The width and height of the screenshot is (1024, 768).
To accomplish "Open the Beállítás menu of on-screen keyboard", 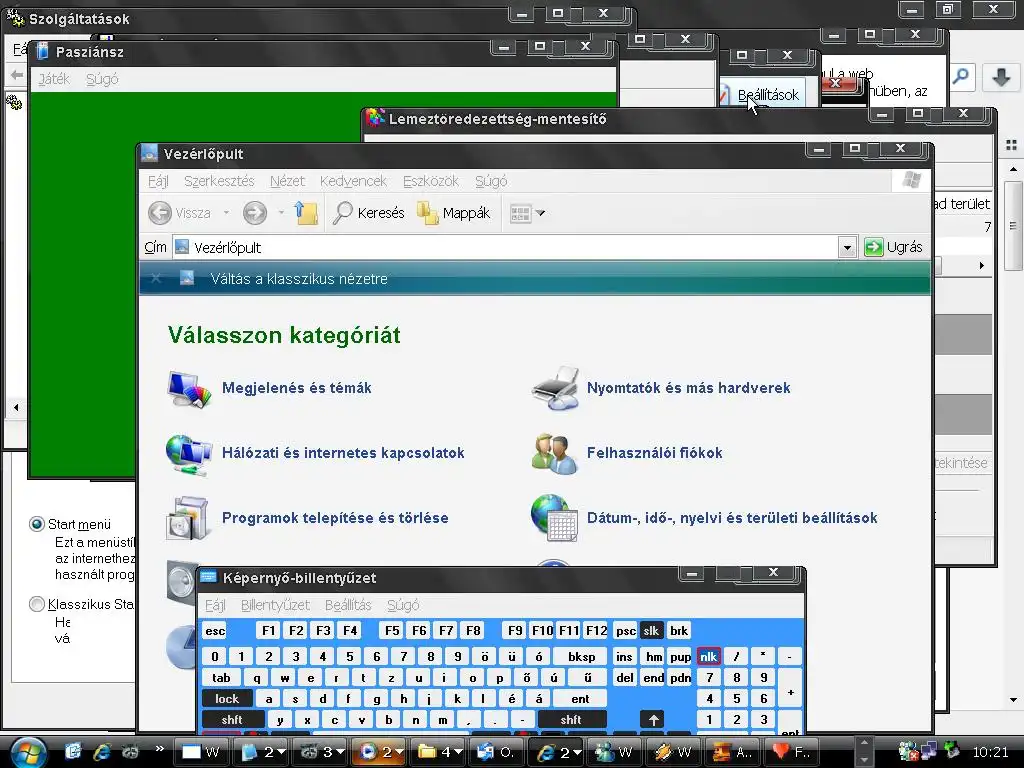I will (x=348, y=605).
